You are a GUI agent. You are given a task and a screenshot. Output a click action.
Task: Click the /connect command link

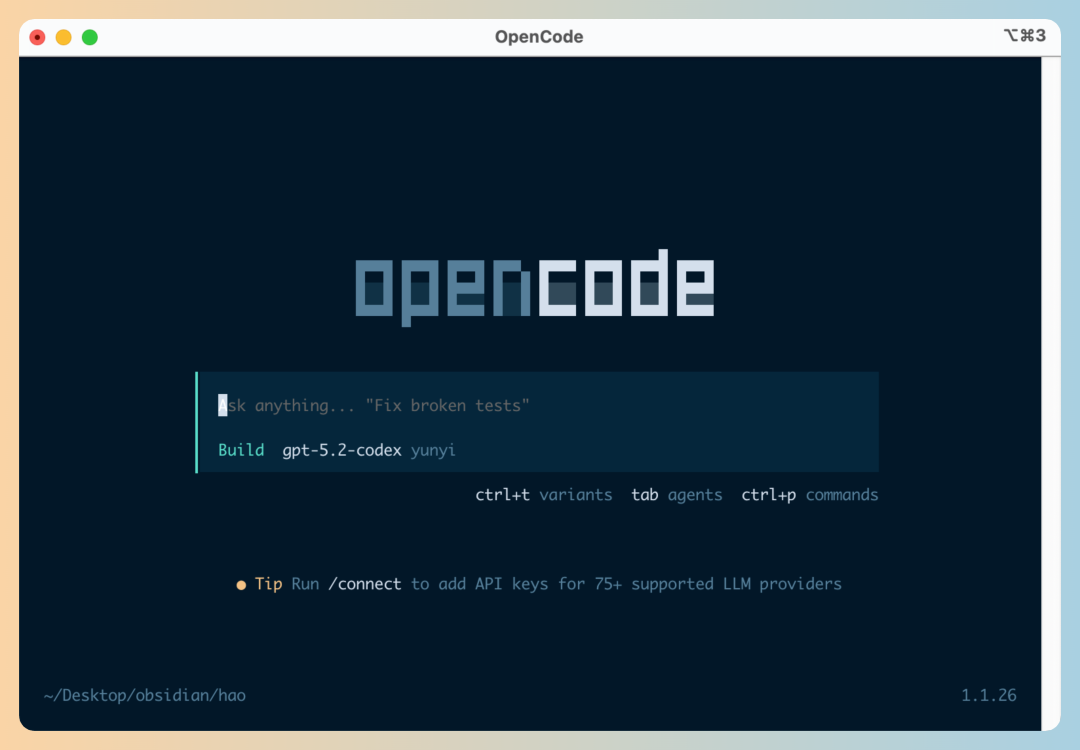point(365,584)
